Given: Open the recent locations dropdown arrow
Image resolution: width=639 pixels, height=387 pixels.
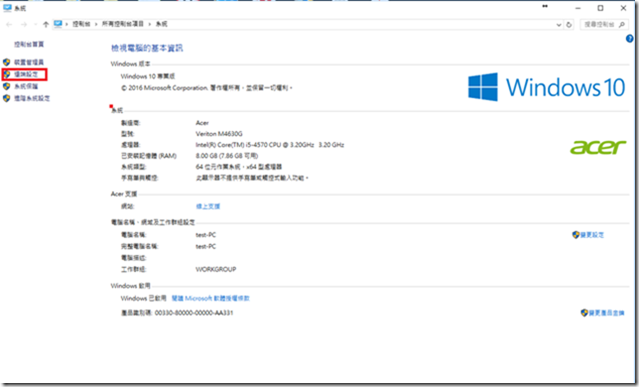Looking at the screenshot, I should pyautogui.click(x=35, y=24).
